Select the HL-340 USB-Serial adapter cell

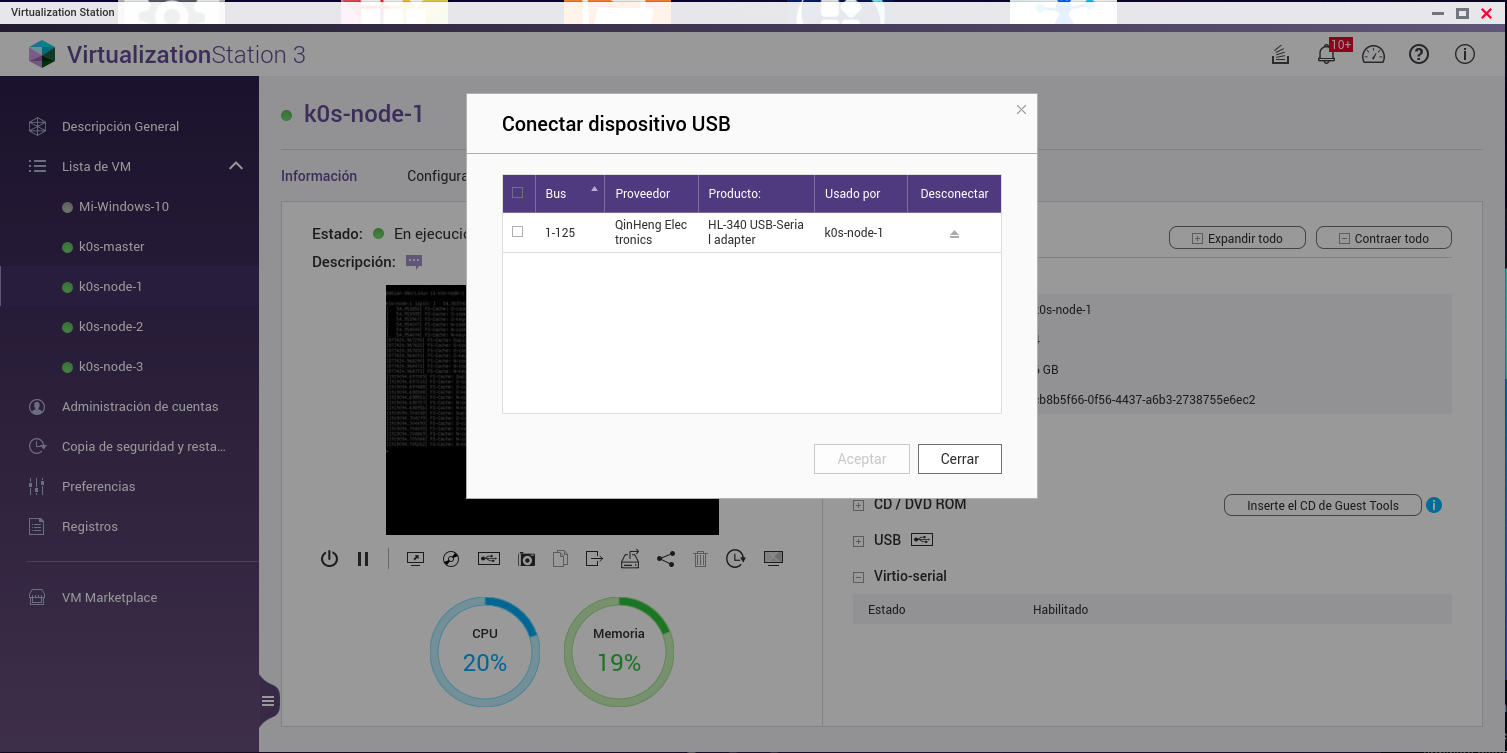pos(756,232)
